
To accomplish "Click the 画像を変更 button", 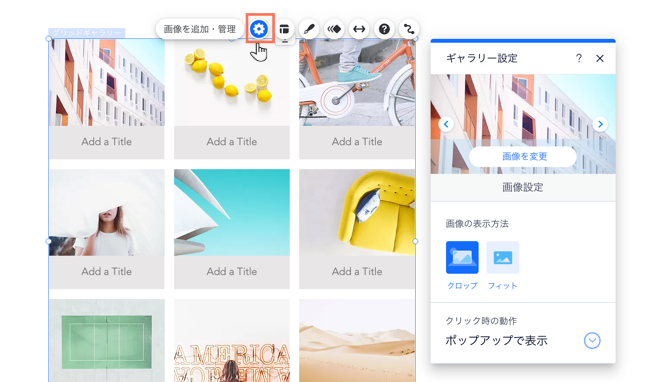I will 523,157.
